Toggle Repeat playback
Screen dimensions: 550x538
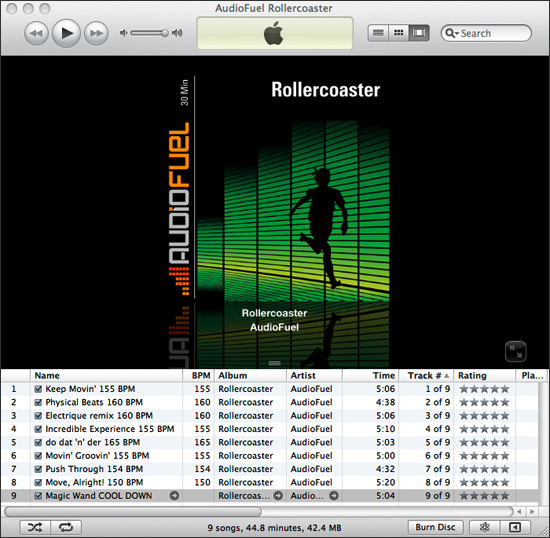pos(66,527)
